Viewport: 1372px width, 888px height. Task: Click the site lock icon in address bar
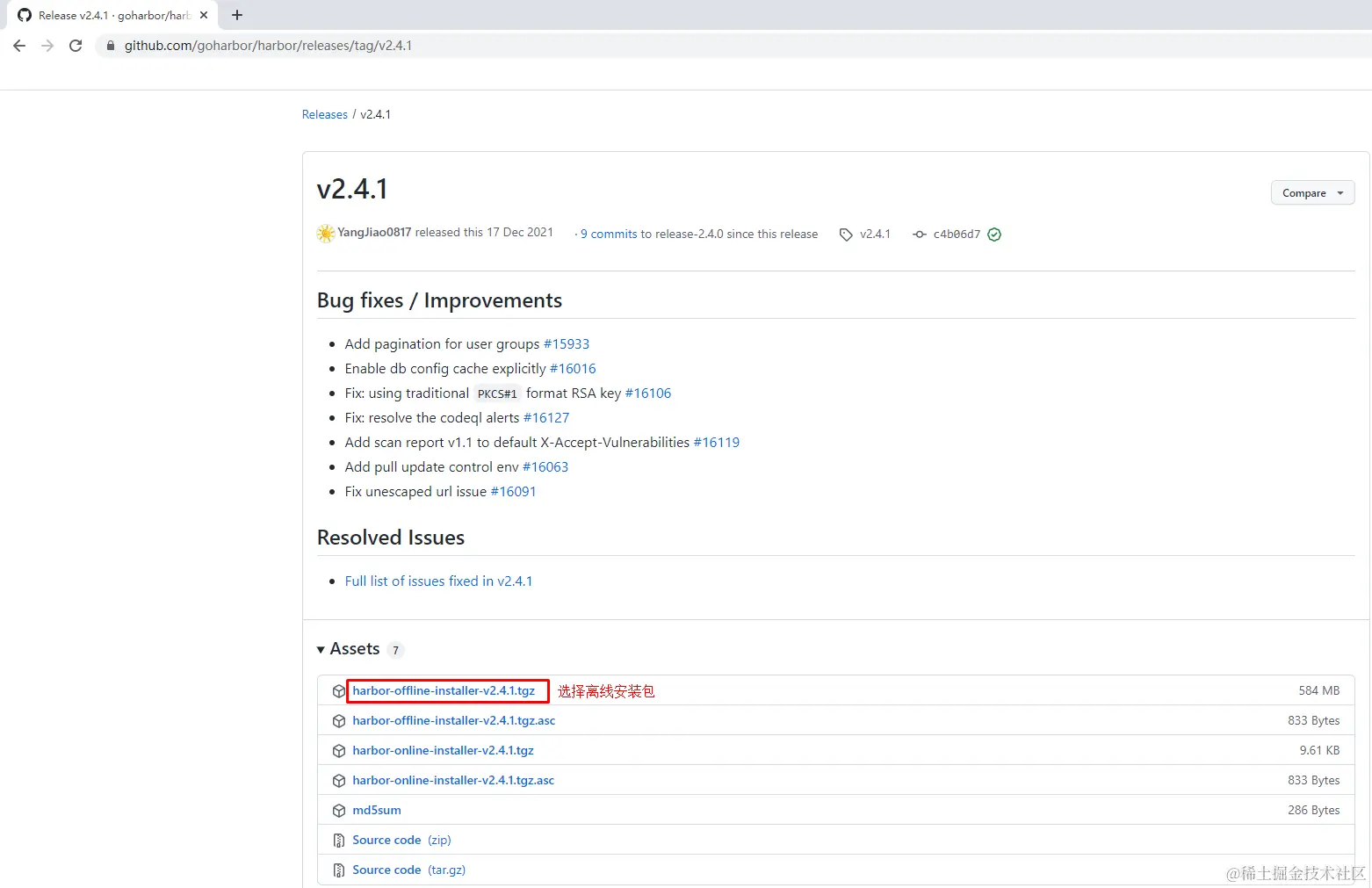[110, 46]
